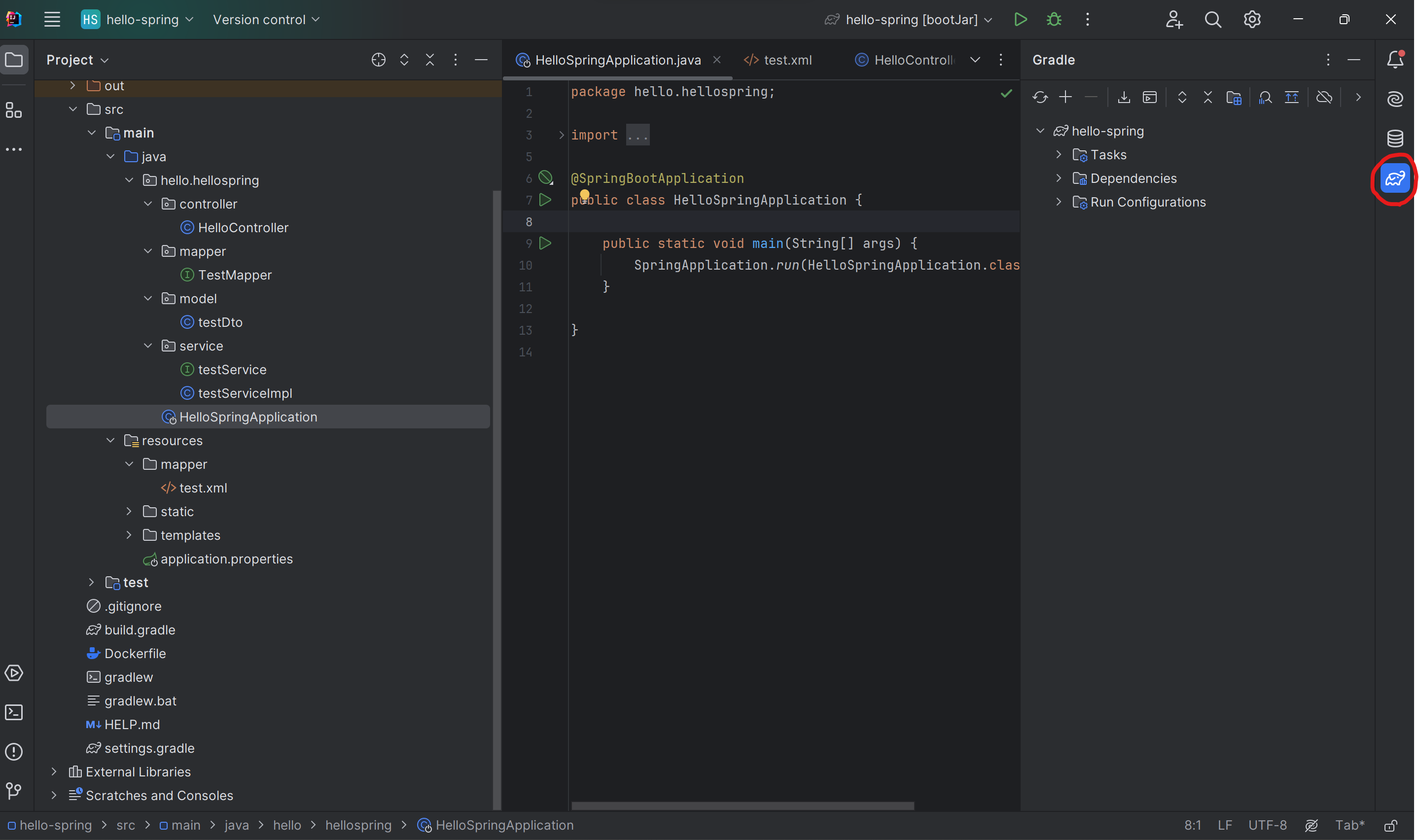
Task: Open the Git version control tool window
Action: pyautogui.click(x=14, y=790)
